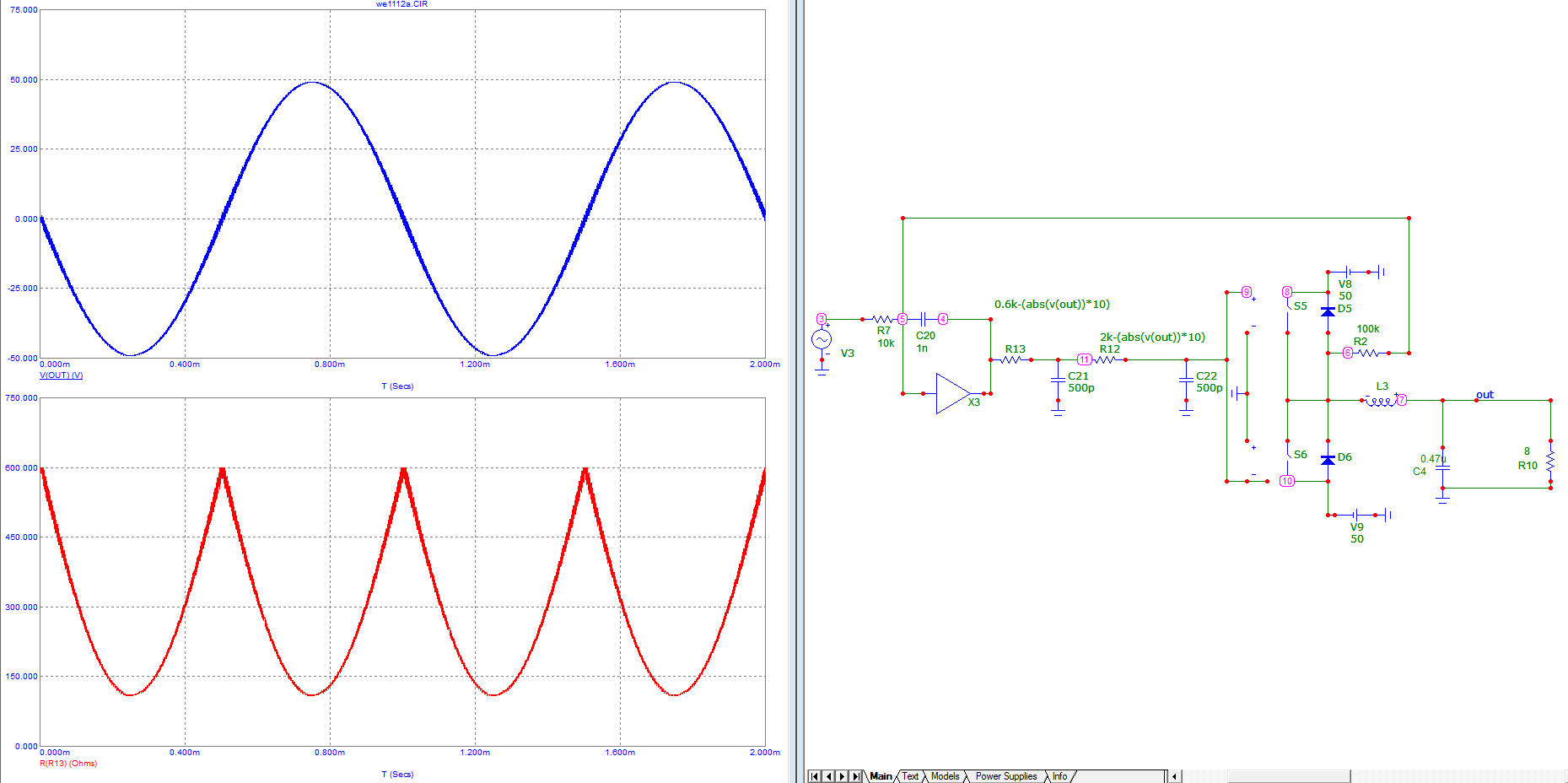
Task: Click the R(R13) (Ohms) plot label
Action: 68,764
